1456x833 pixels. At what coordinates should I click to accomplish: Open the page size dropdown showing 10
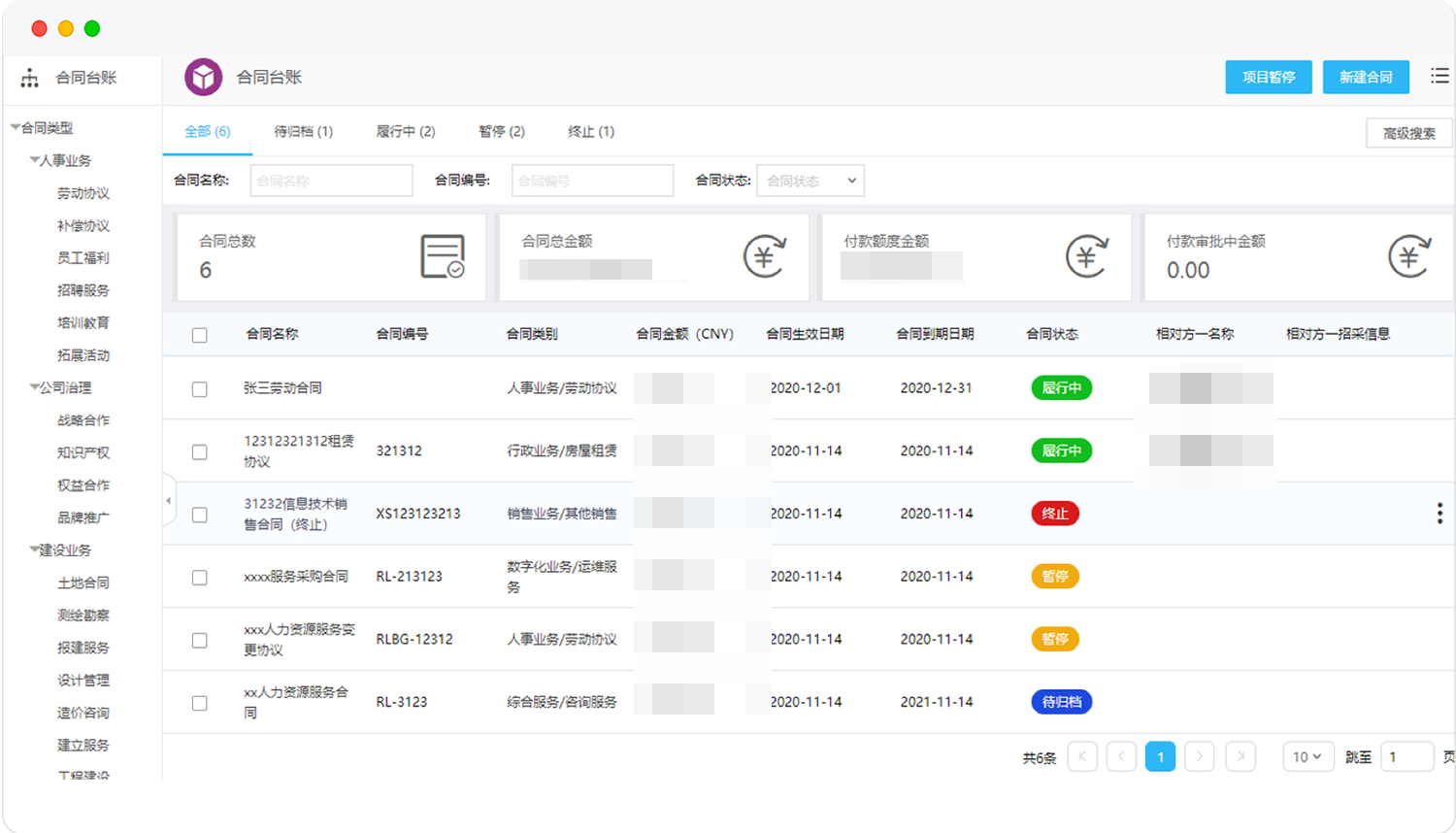point(1307,756)
